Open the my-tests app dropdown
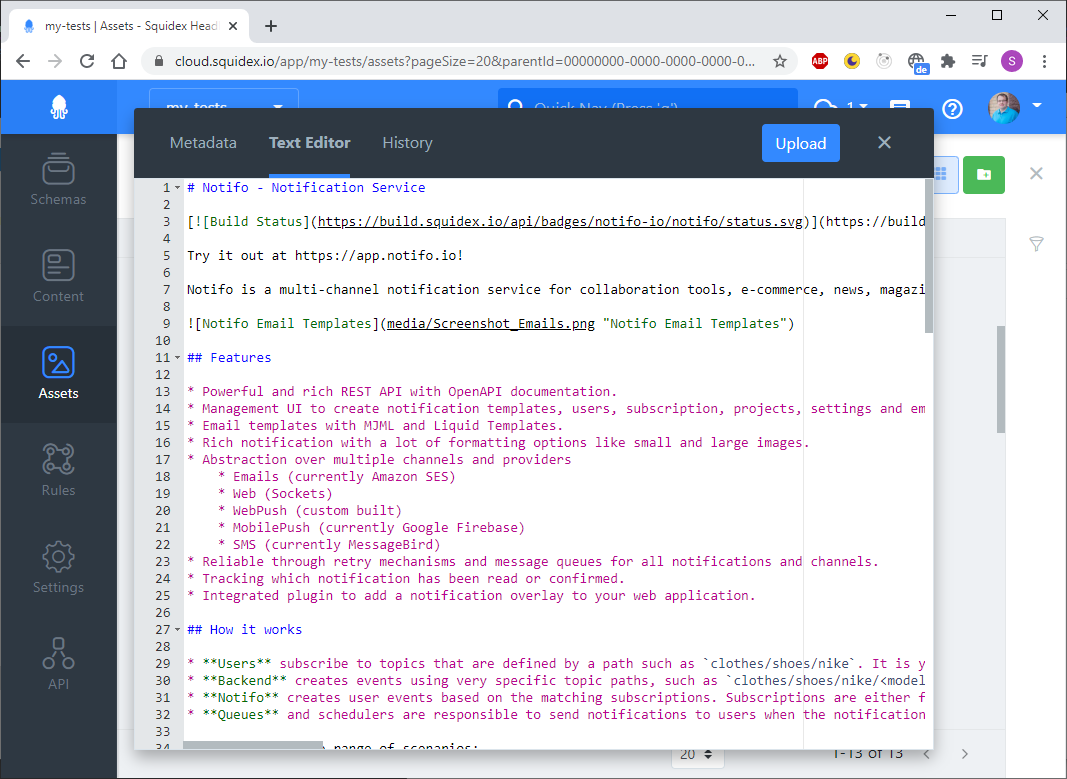This screenshot has height=779, width=1067. click(x=223, y=107)
